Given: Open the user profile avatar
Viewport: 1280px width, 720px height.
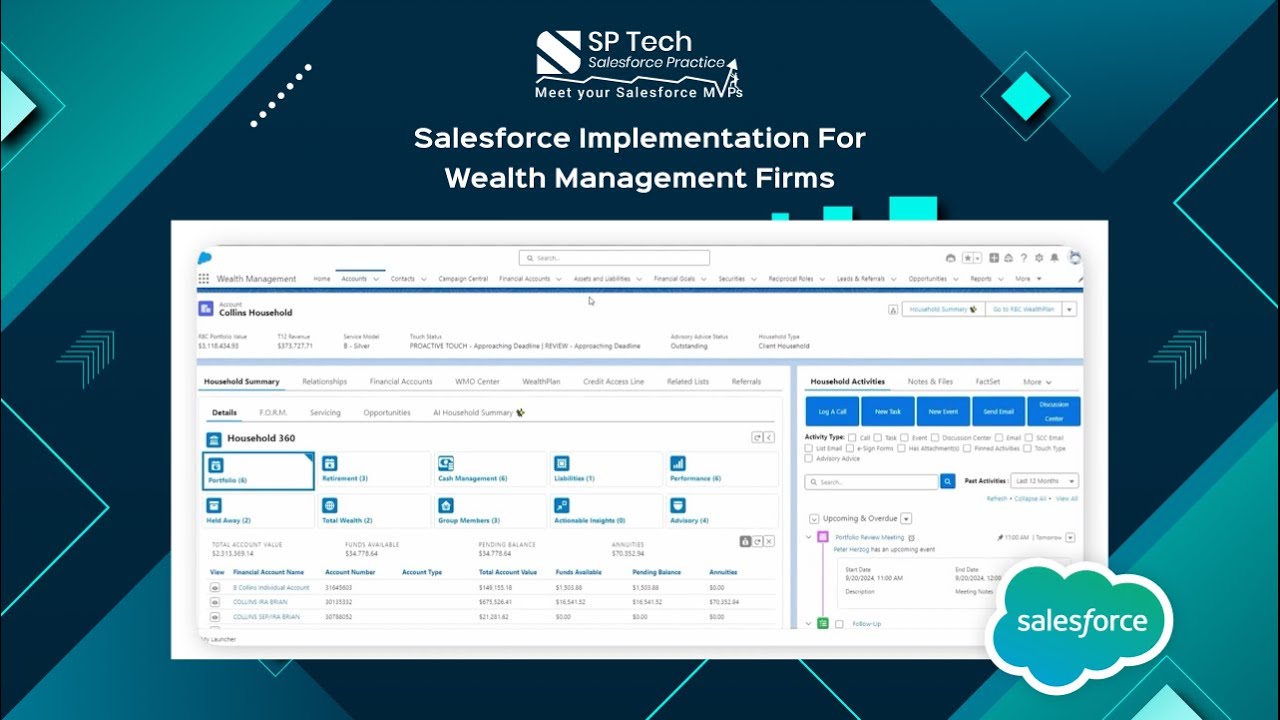Looking at the screenshot, I should 1074,258.
